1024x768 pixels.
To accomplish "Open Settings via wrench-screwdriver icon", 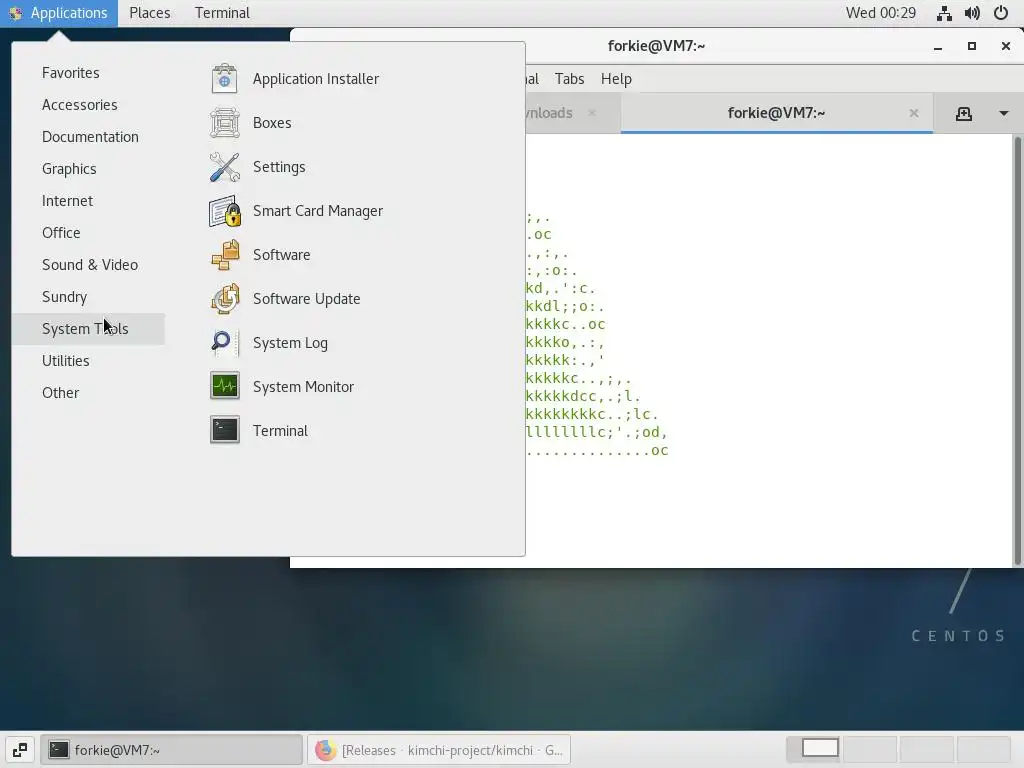I will tap(225, 167).
